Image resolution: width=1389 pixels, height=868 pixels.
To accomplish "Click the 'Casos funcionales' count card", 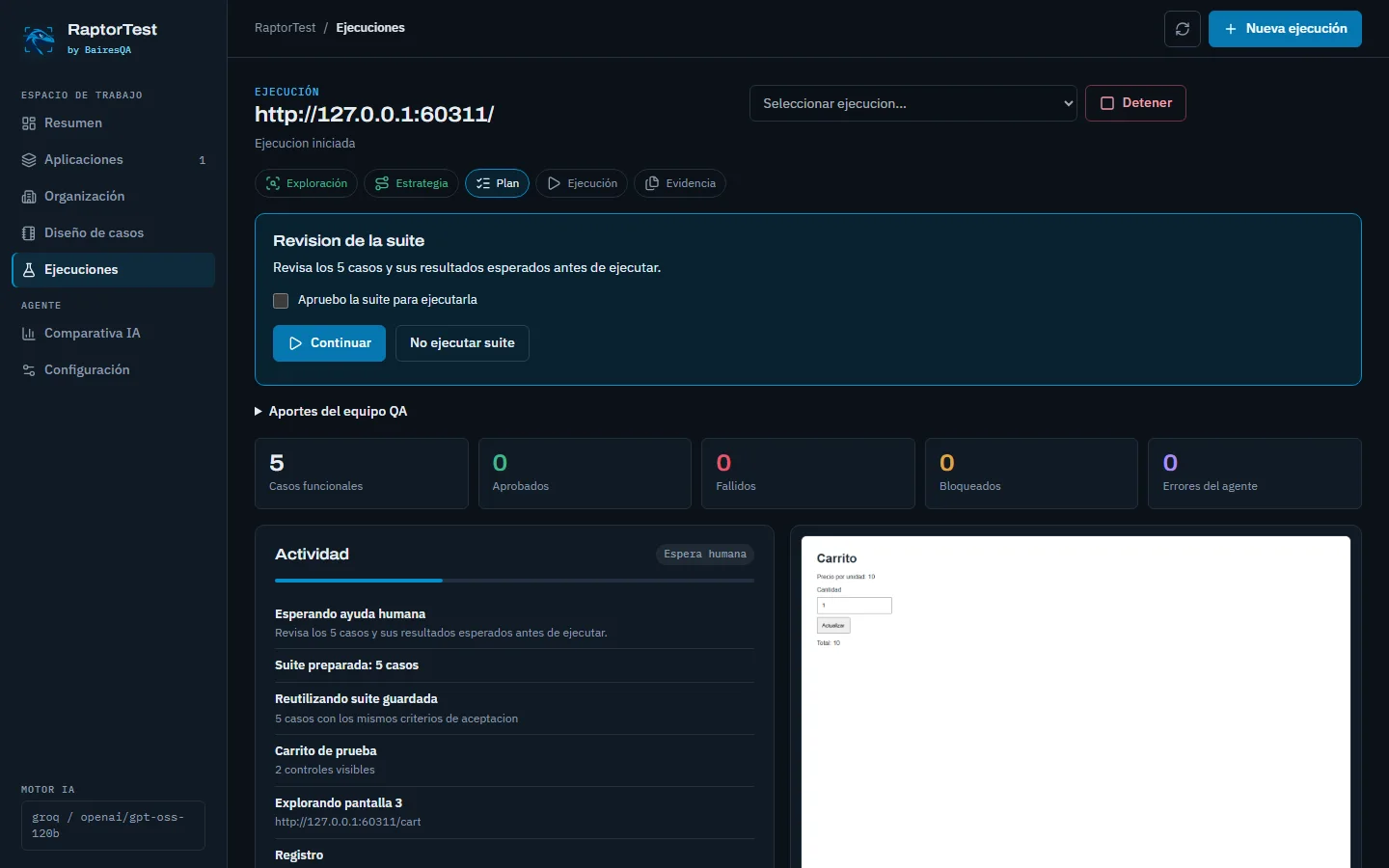I will point(362,474).
